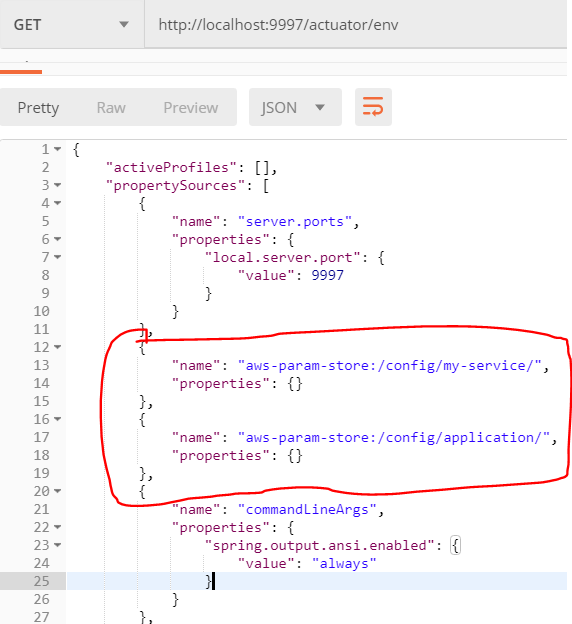
Task: Collapse spring.output.ansi.enabled fold at line 23
Action: 58,545
